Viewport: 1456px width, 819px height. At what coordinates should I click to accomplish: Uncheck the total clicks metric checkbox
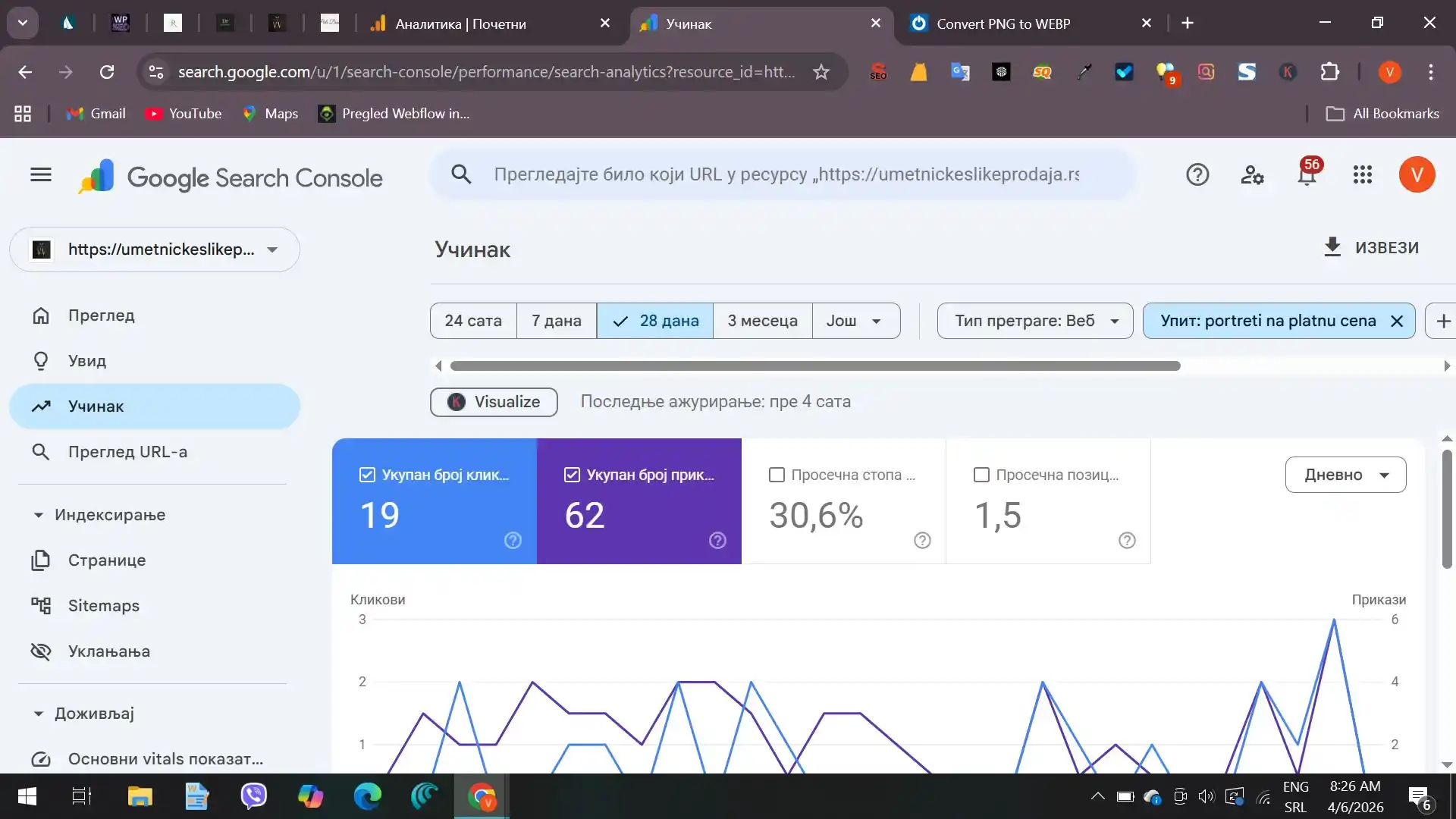point(367,475)
